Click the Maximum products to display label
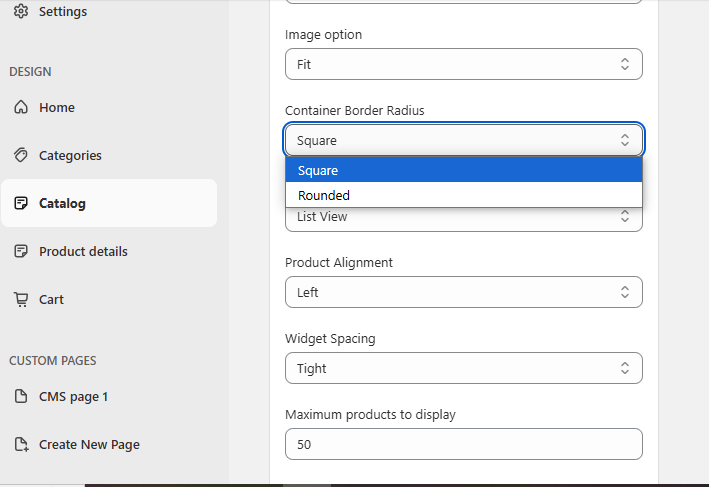Image resolution: width=709 pixels, height=487 pixels. click(x=370, y=415)
